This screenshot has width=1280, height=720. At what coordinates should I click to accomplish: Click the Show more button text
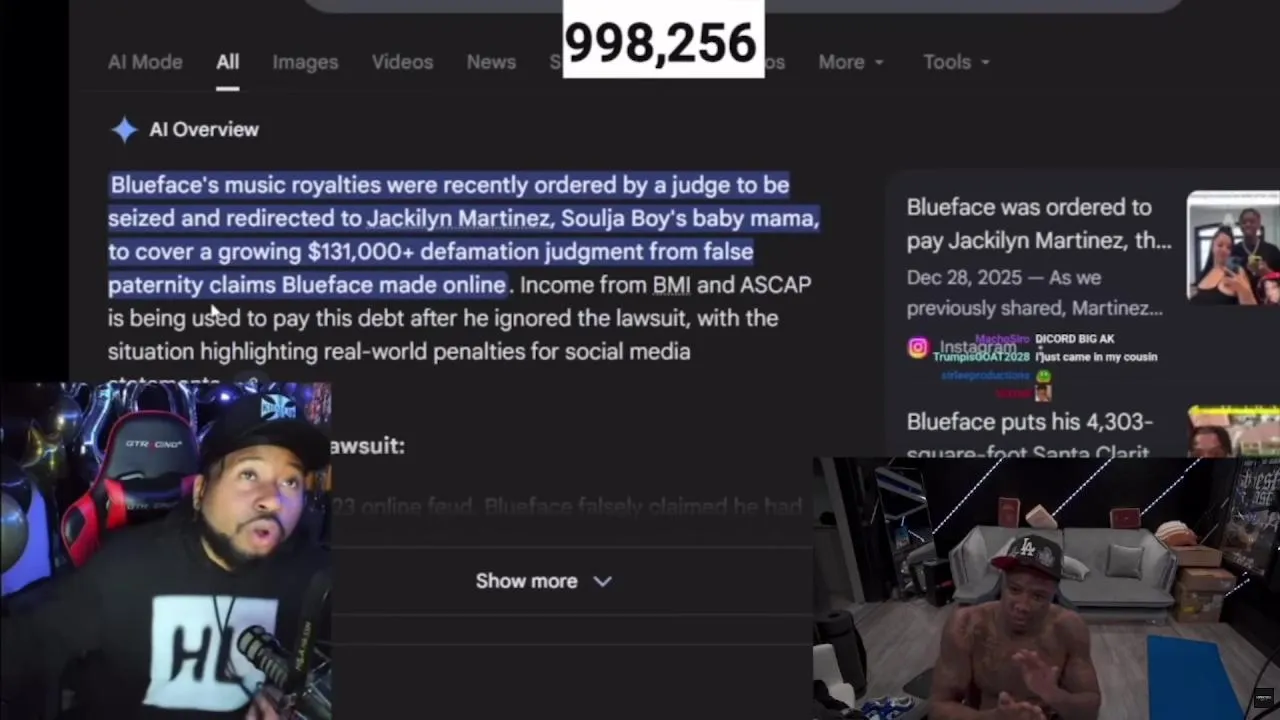526,581
